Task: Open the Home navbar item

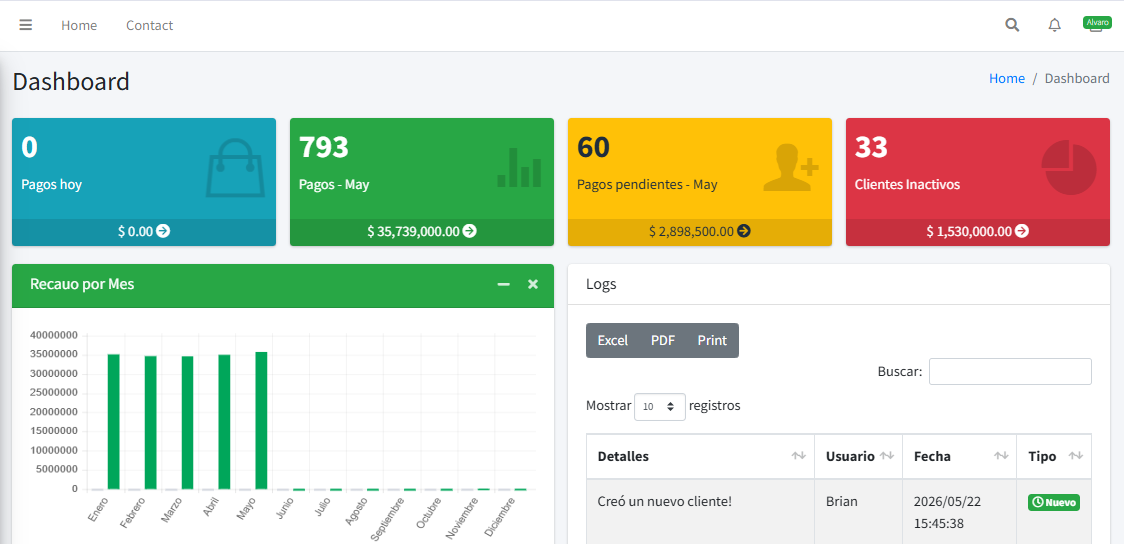Action: point(79,25)
